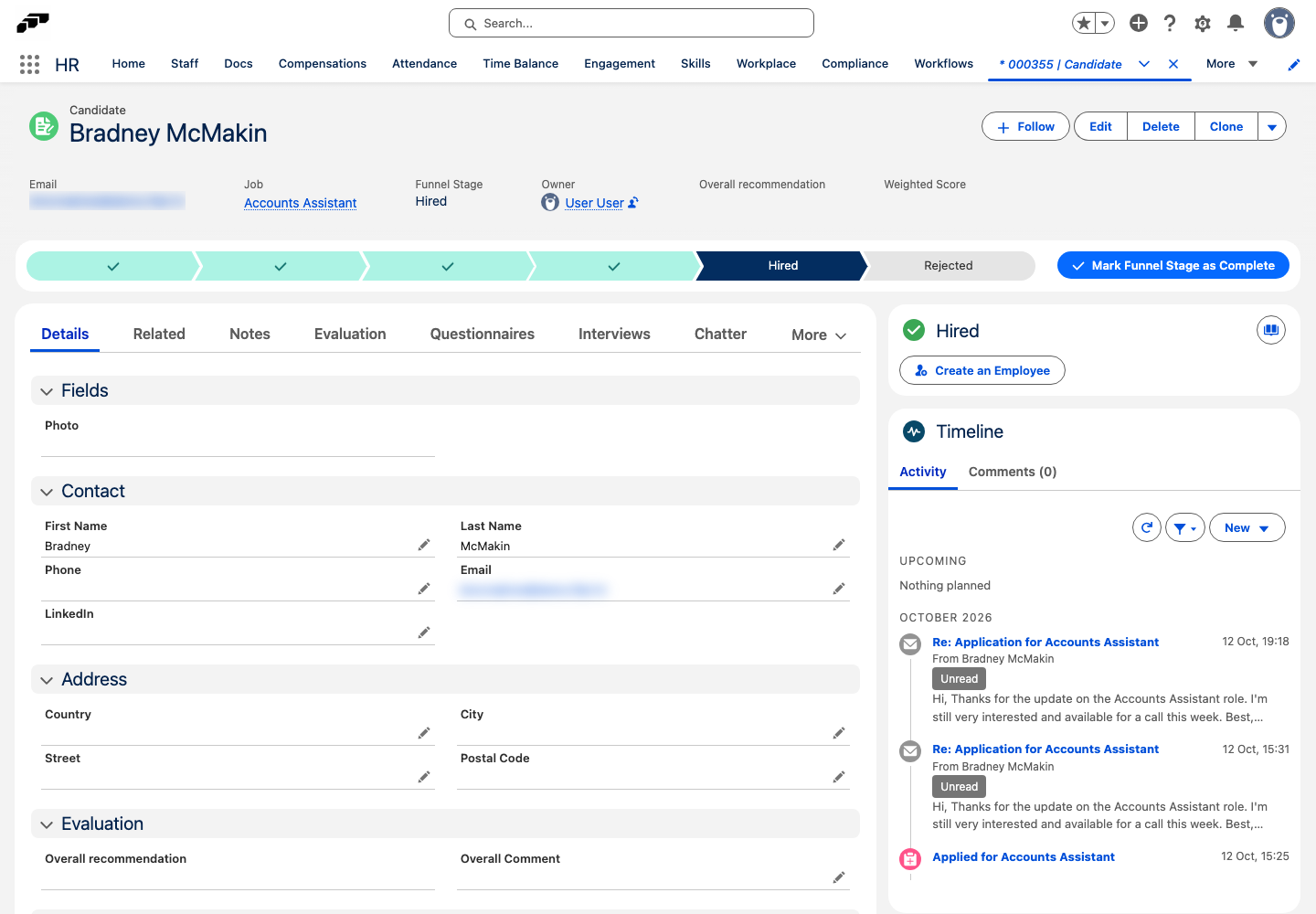Click the change owner icon beside User User
Viewport: 1316px width, 914px height.
[x=633, y=203]
